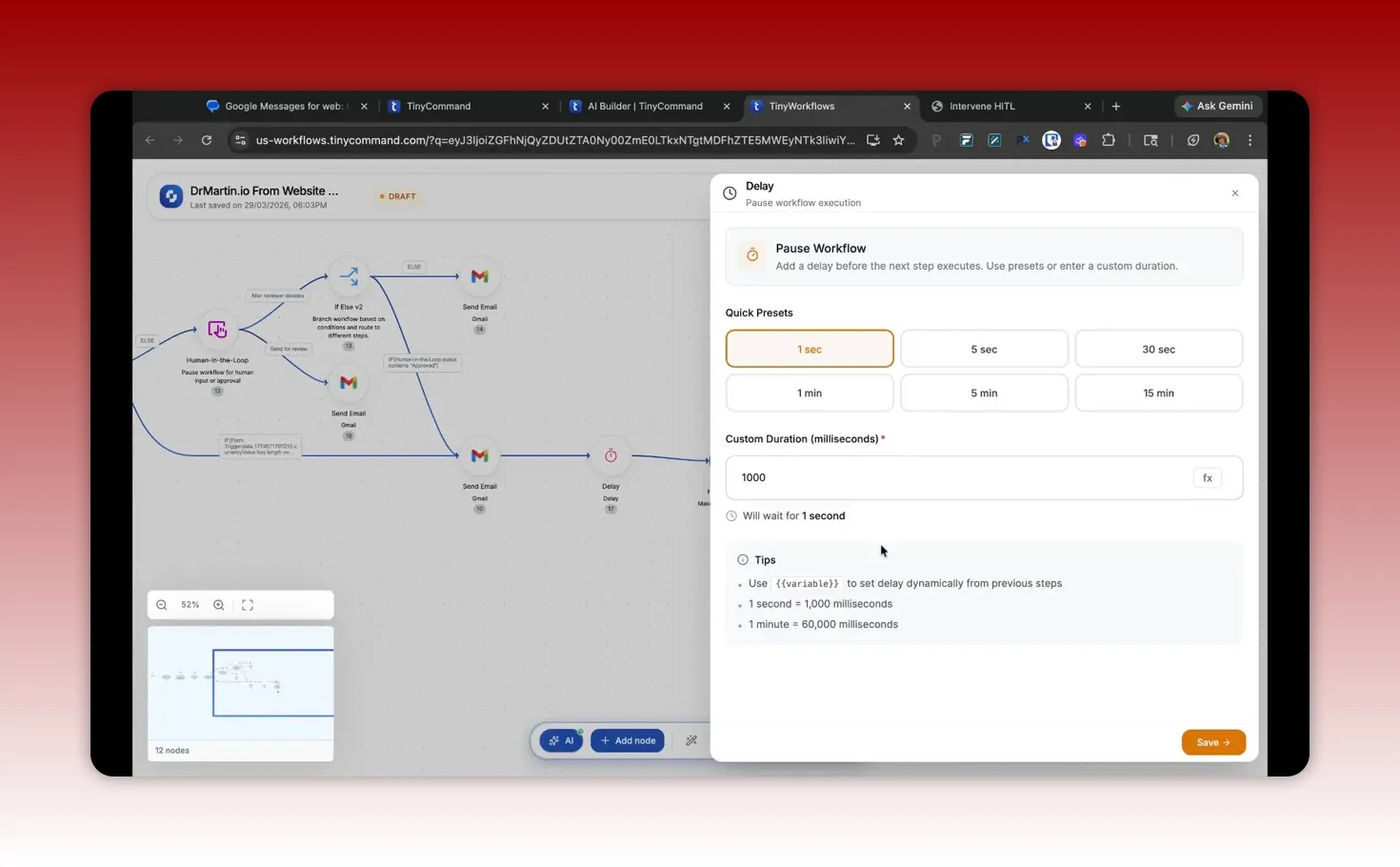Choose the 30 sec quick preset
The height and width of the screenshot is (867, 1400).
coord(1158,349)
